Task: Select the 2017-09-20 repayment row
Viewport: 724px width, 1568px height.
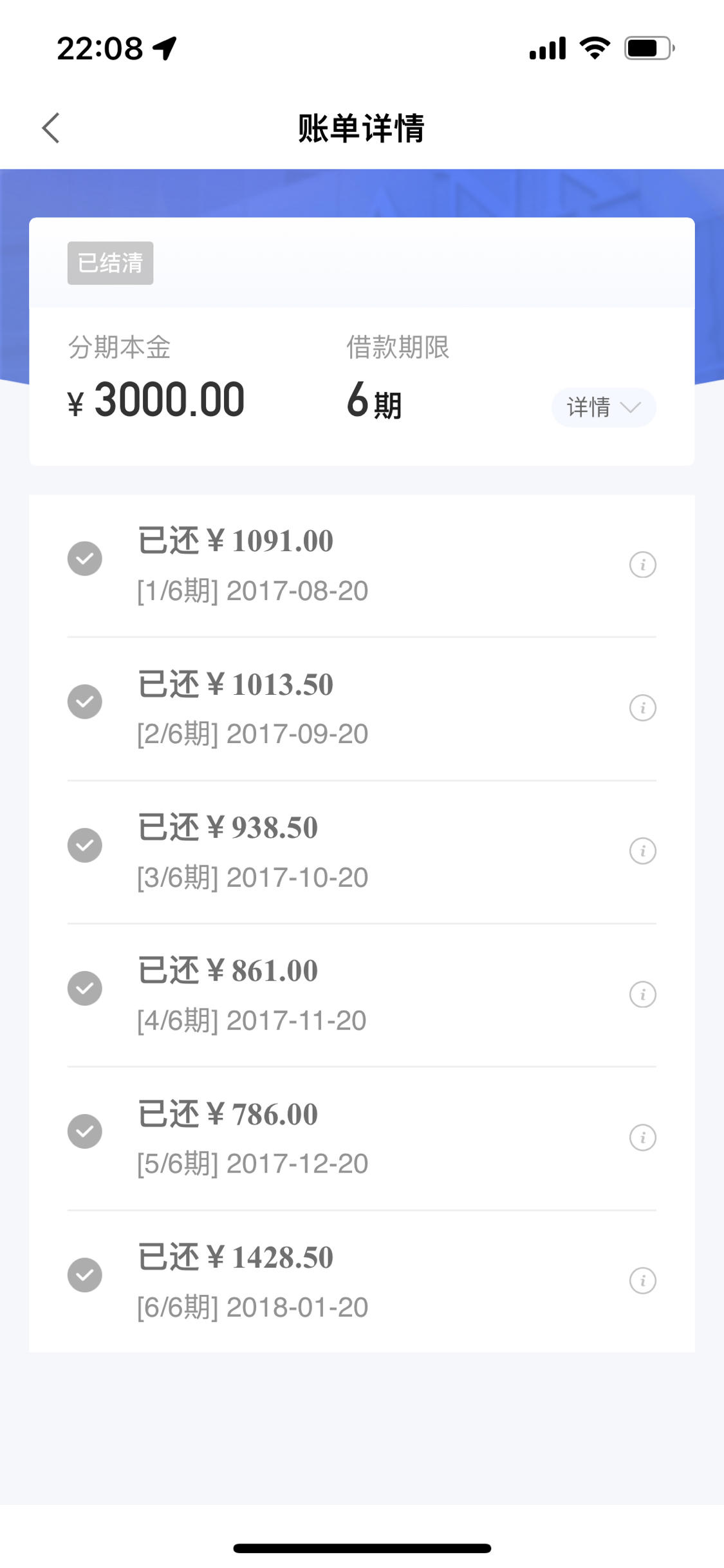Action: pos(362,708)
